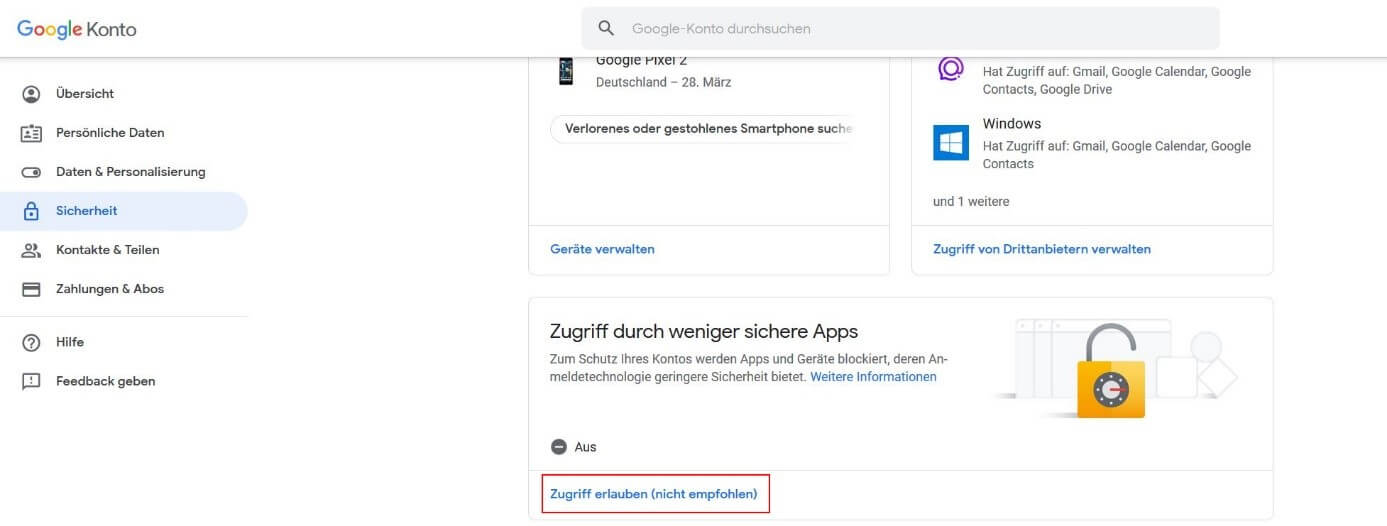The height and width of the screenshot is (526, 1387).
Task: Open Zugriff von Drittanbietern verwalten
Action: (x=1042, y=249)
